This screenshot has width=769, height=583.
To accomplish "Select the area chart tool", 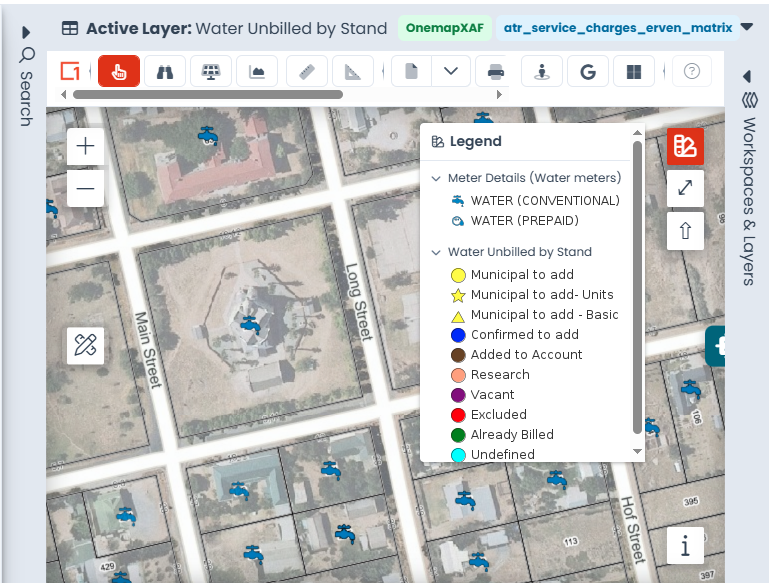I will point(256,72).
